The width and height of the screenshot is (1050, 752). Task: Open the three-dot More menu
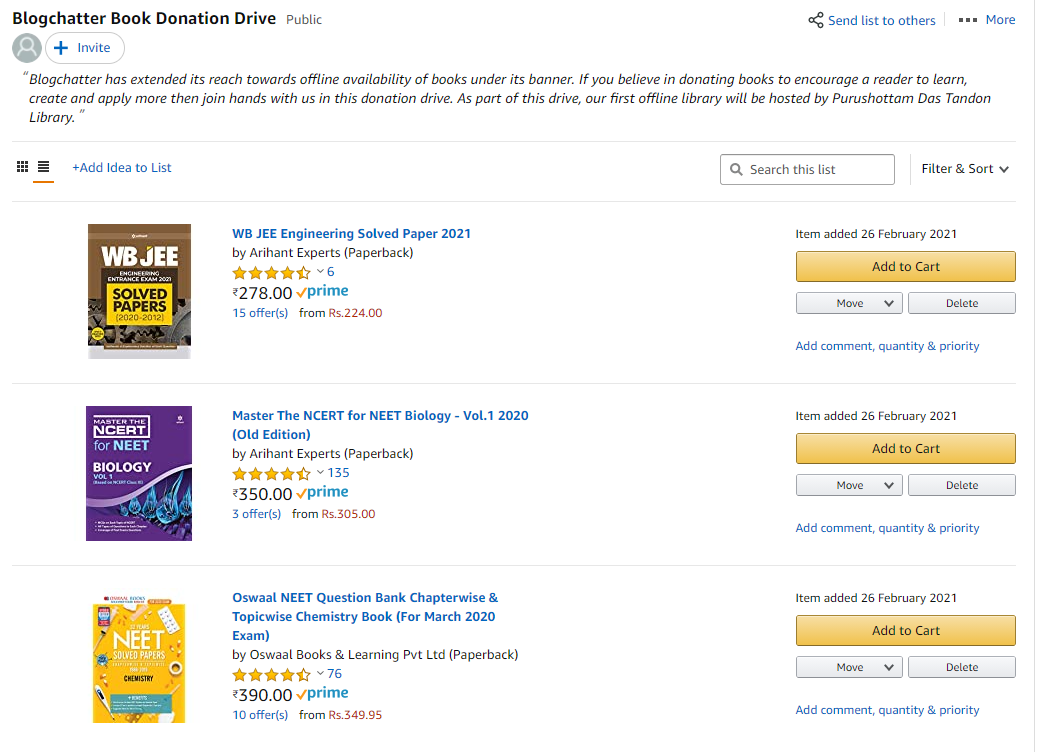pyautogui.click(x=968, y=20)
